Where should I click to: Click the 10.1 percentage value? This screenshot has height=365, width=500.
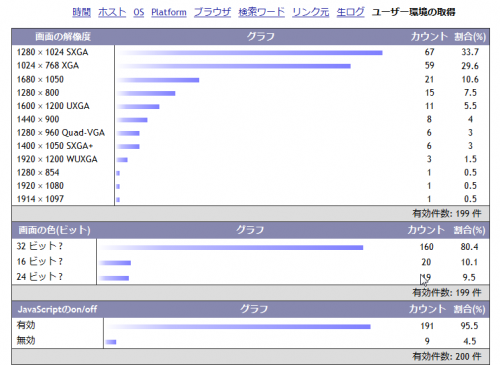point(469,262)
